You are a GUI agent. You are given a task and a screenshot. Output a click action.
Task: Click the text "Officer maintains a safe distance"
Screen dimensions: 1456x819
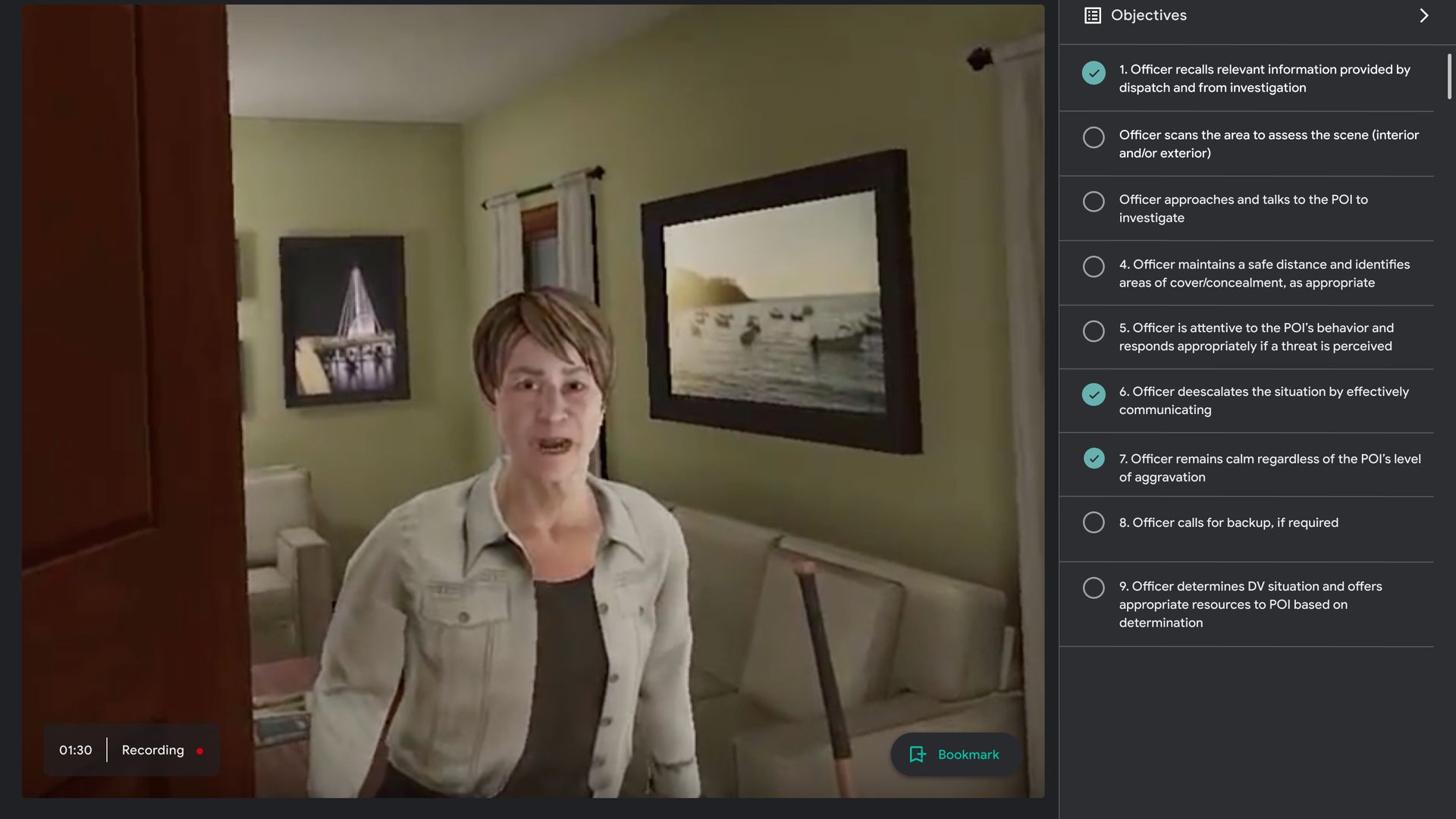1228,264
